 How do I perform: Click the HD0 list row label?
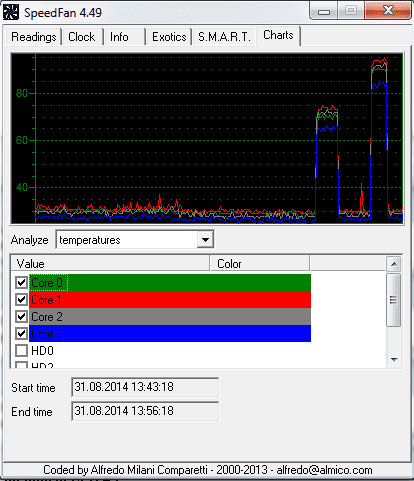(42, 351)
